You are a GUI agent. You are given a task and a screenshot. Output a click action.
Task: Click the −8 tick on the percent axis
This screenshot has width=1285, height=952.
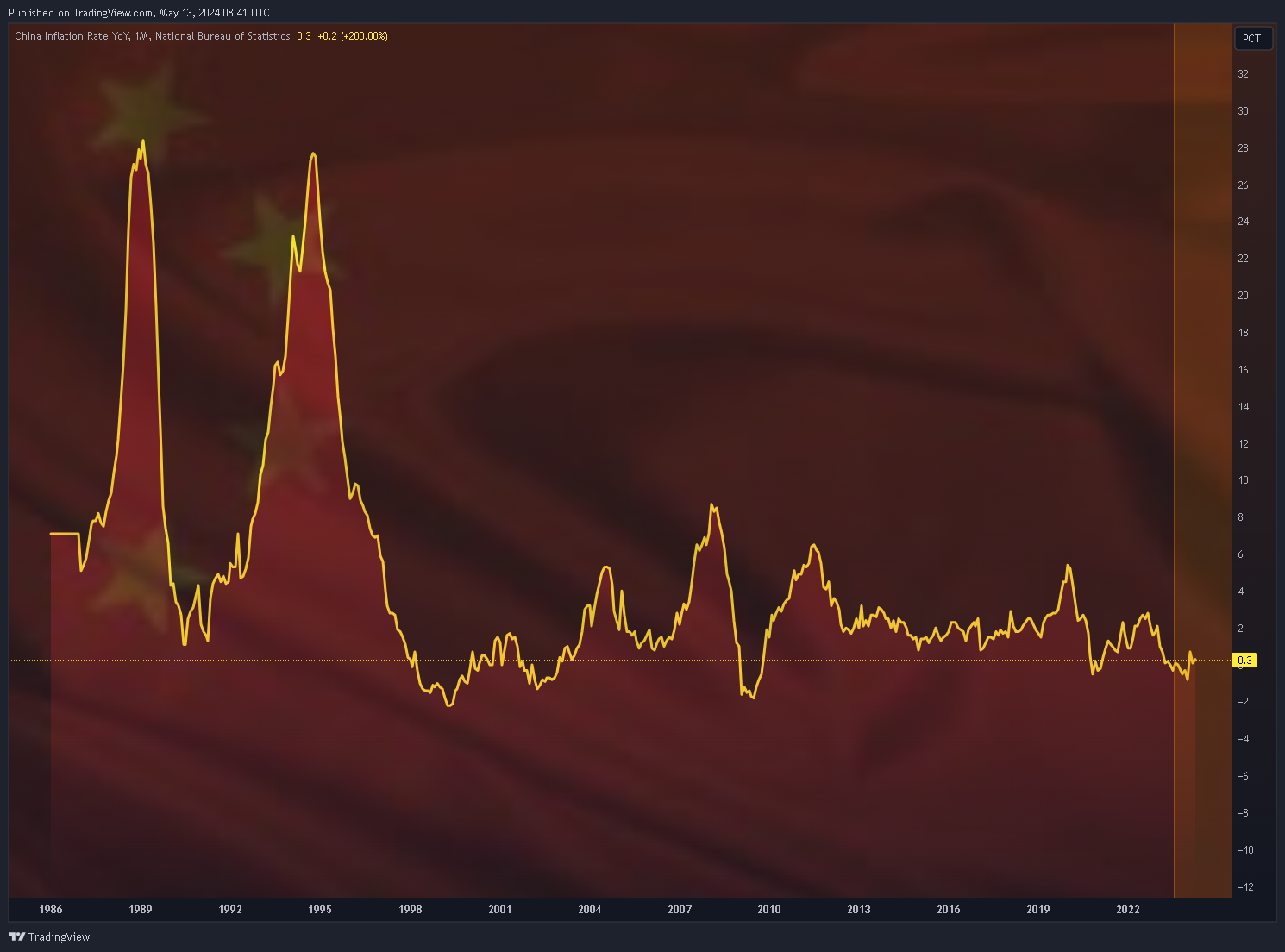1243,813
